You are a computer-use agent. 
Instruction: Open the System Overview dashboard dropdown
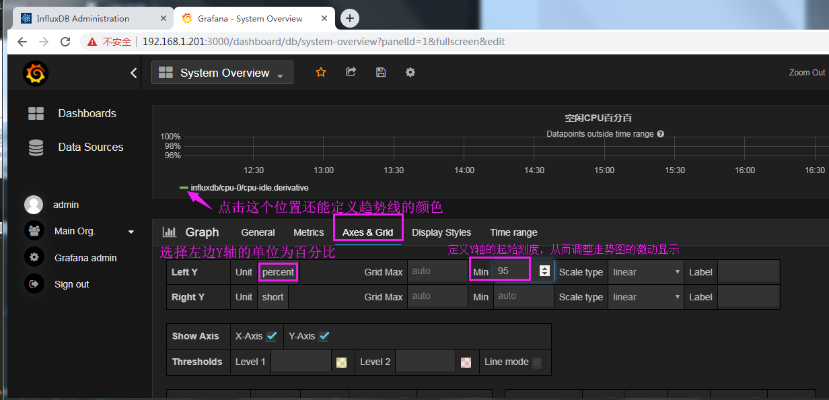pos(221,73)
